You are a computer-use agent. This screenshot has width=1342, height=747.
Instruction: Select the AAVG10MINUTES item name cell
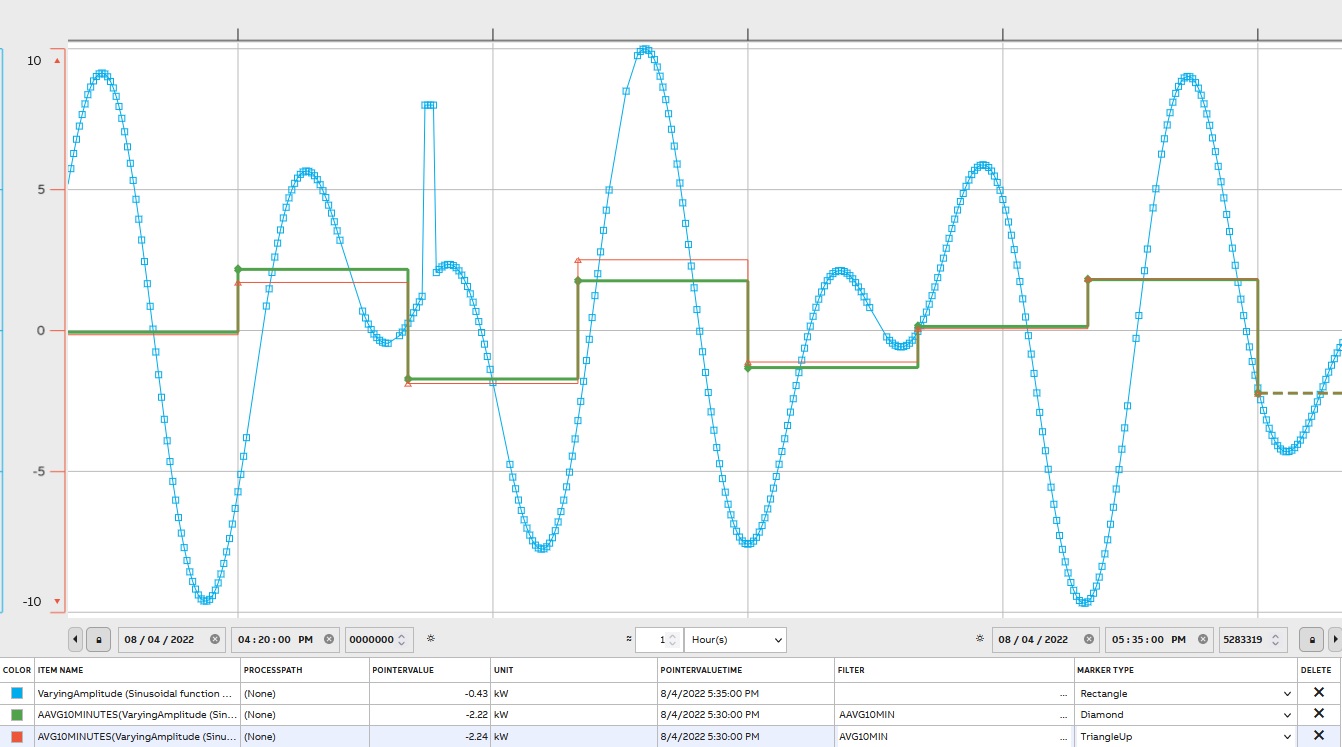point(137,715)
